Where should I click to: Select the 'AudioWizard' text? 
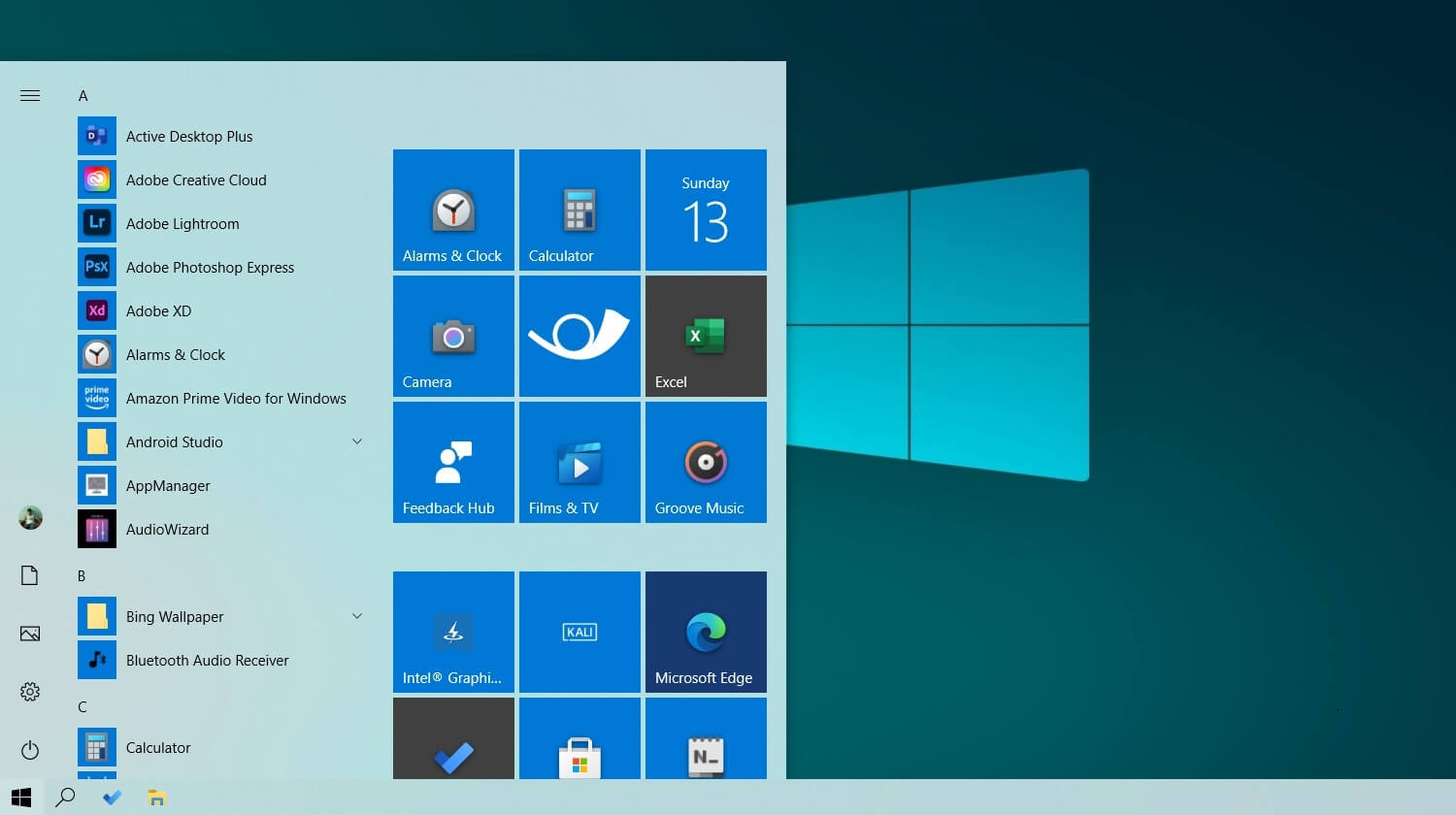click(x=167, y=530)
